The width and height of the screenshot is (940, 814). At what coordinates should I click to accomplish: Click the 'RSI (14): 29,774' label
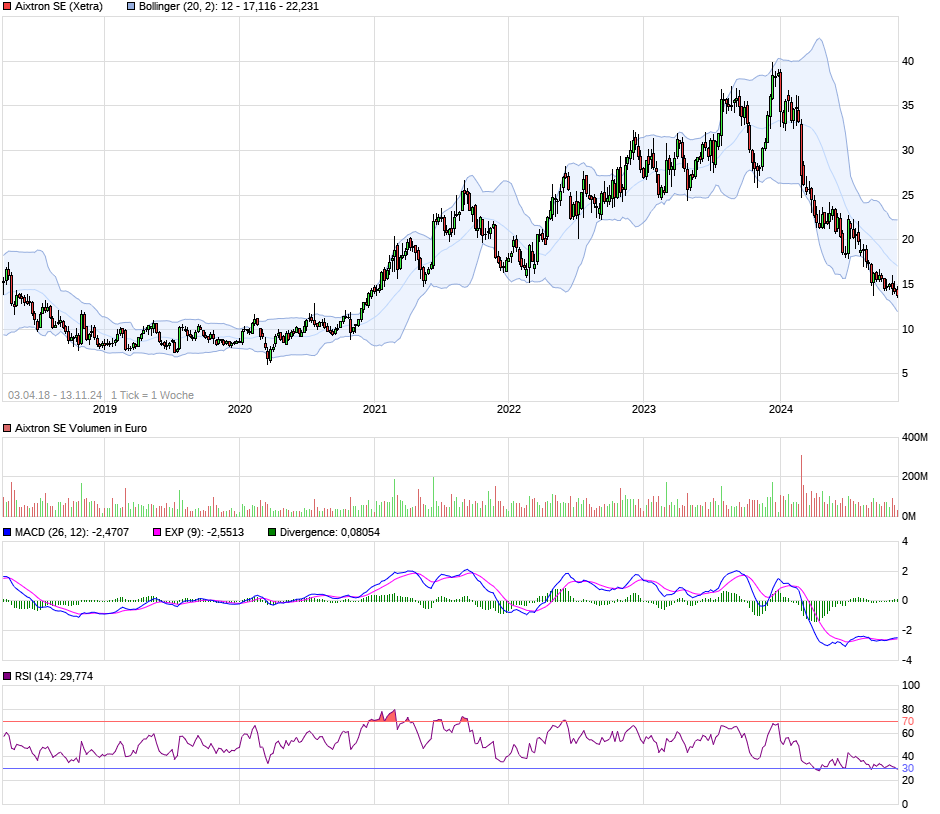pos(54,676)
